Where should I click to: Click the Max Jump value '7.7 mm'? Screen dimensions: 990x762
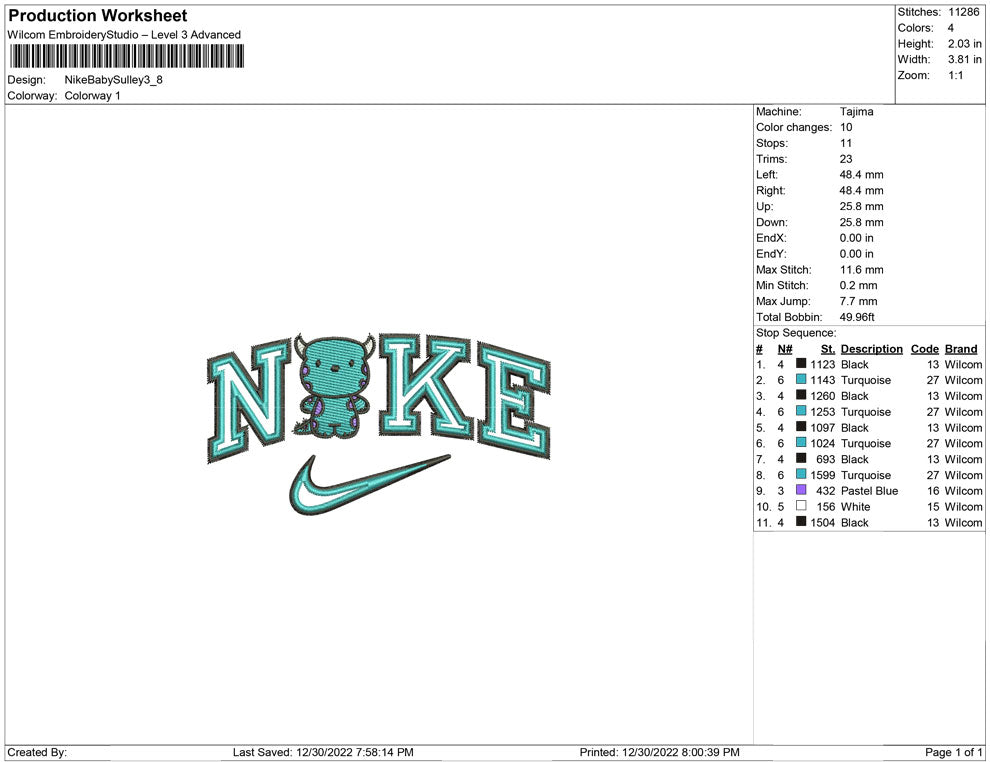(x=858, y=301)
